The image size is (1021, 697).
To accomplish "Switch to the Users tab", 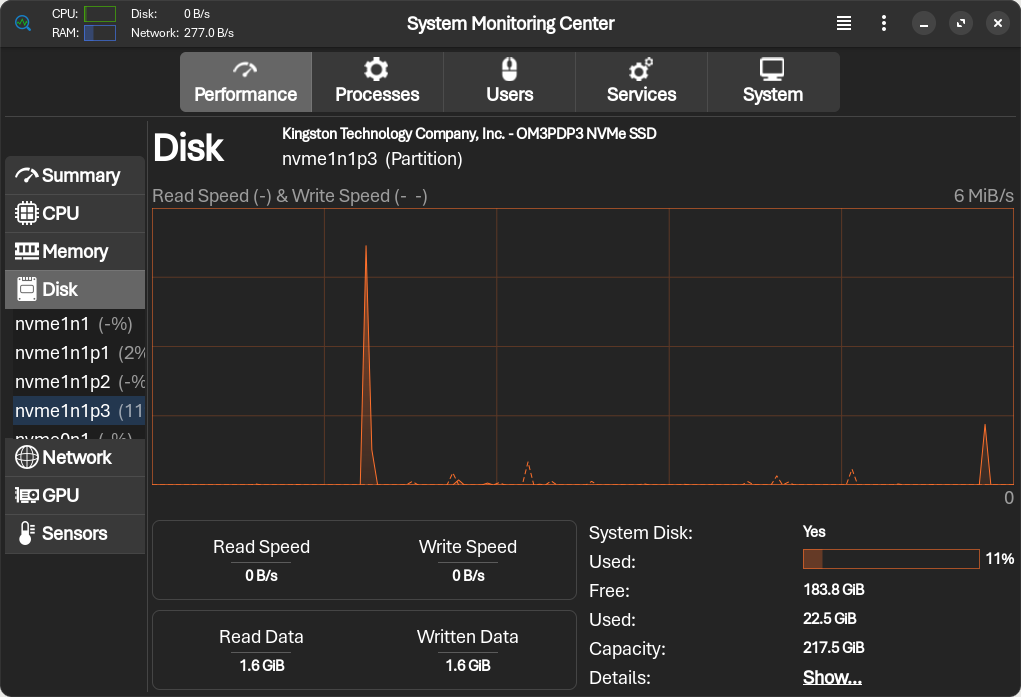I will pyautogui.click(x=509, y=82).
